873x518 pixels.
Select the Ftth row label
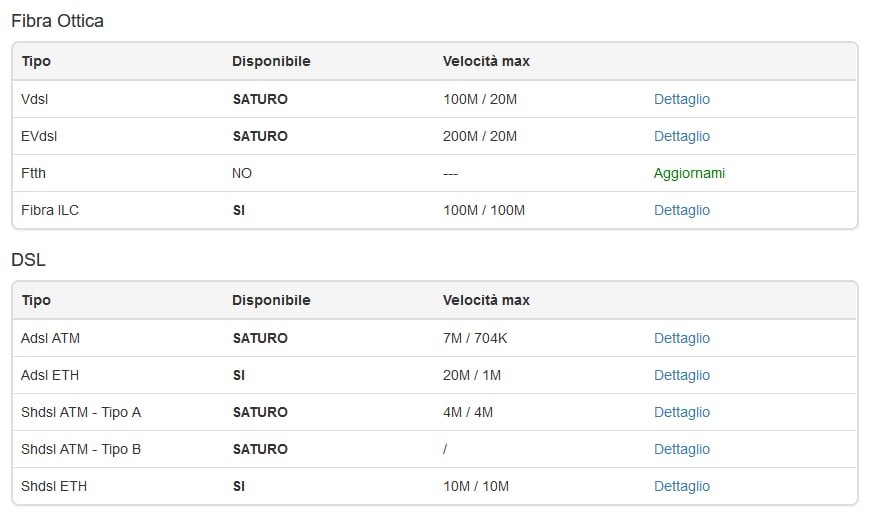click(x=33, y=173)
